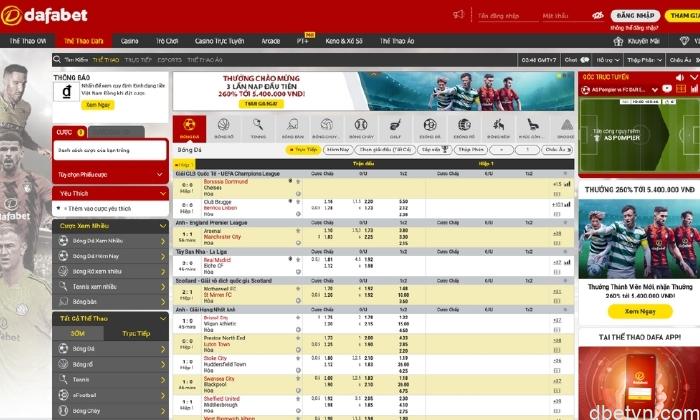Open Casino Trực Tuyến menu item
The image size is (700, 420).
pyautogui.click(x=219, y=41)
